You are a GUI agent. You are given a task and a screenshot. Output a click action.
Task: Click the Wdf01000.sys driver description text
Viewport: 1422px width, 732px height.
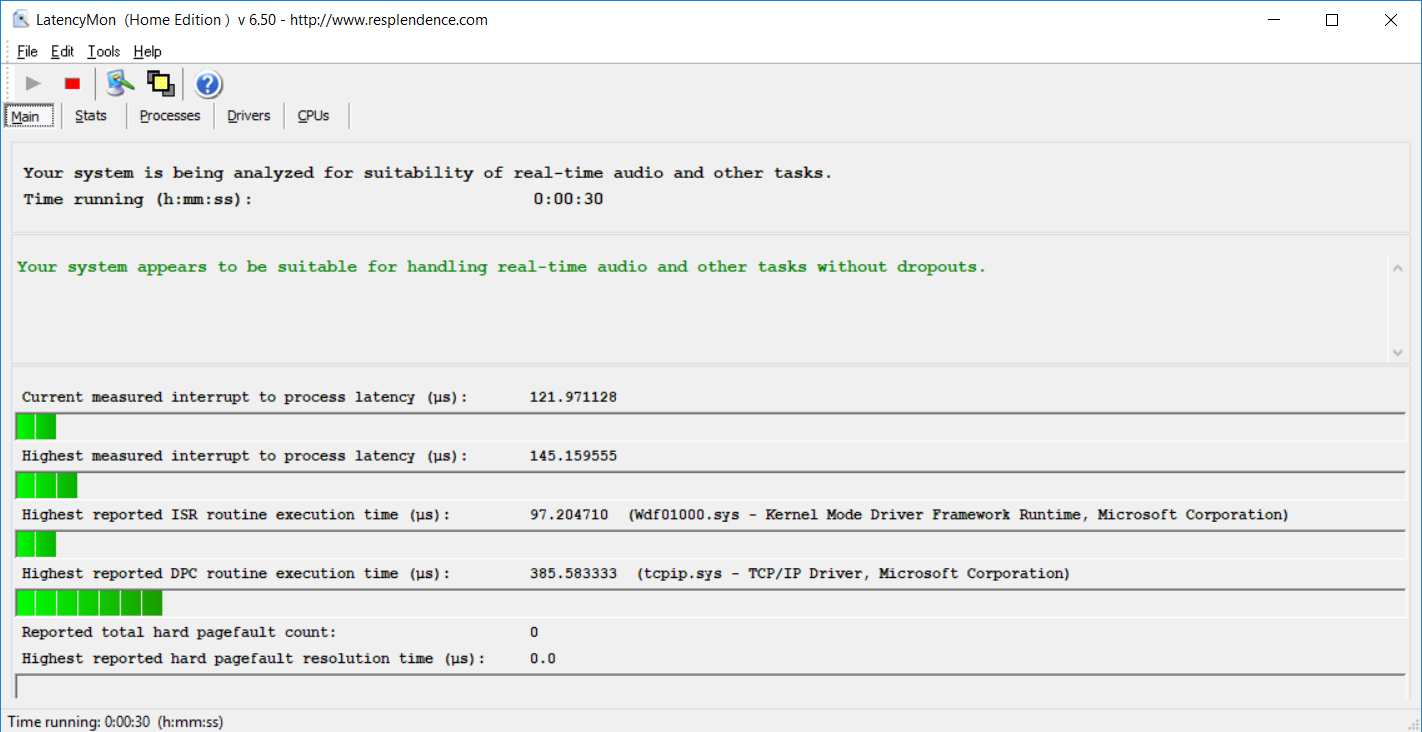(958, 515)
